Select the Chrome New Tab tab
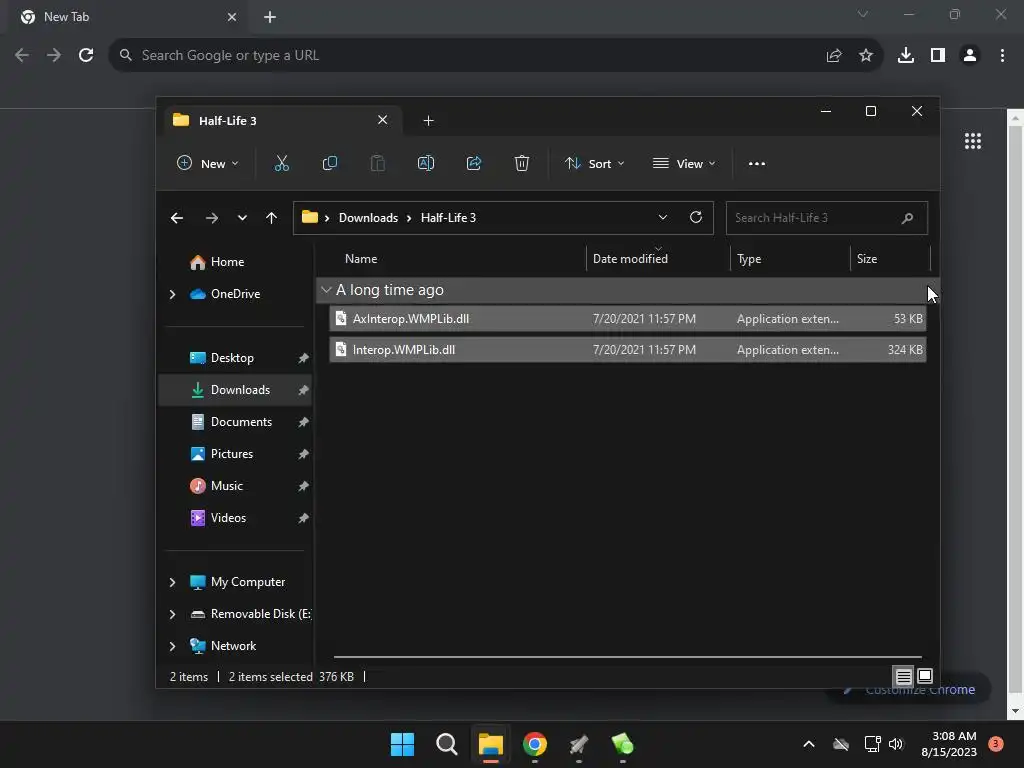 128,17
